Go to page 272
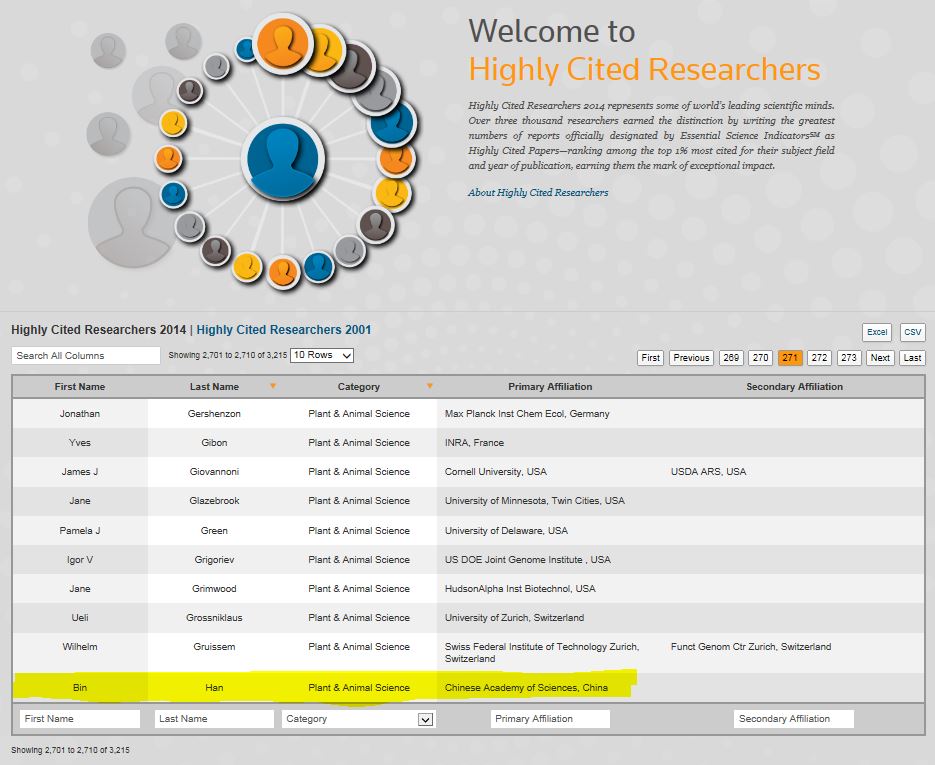 pos(819,358)
